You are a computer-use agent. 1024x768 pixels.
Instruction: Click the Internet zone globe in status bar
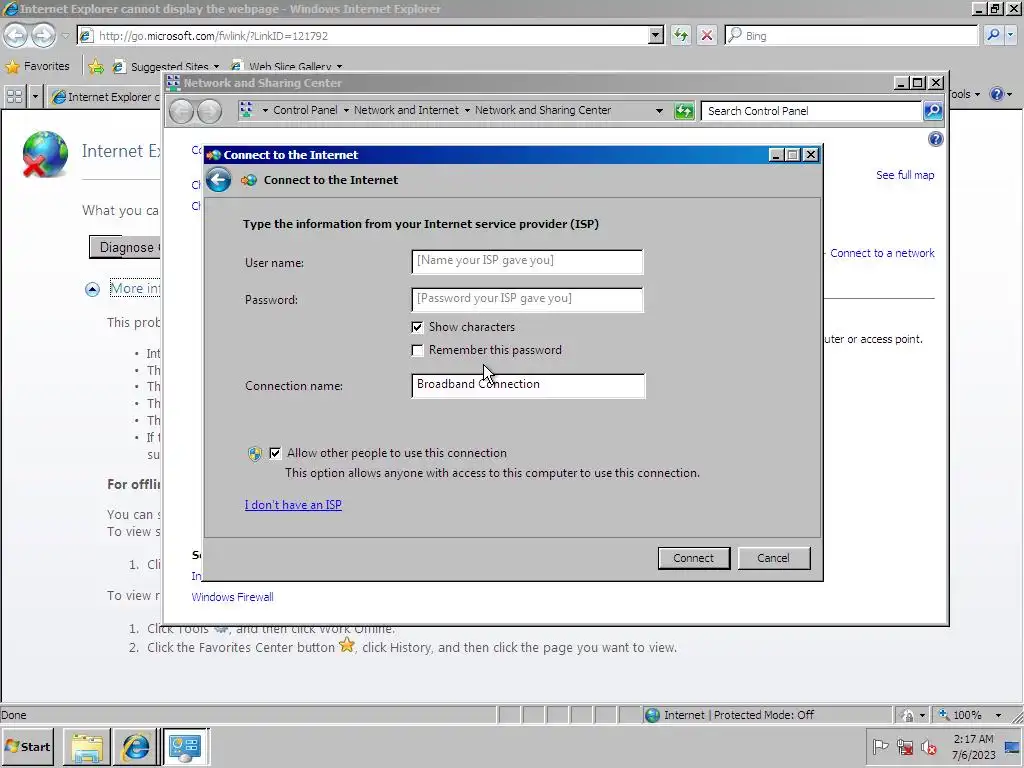click(x=652, y=715)
